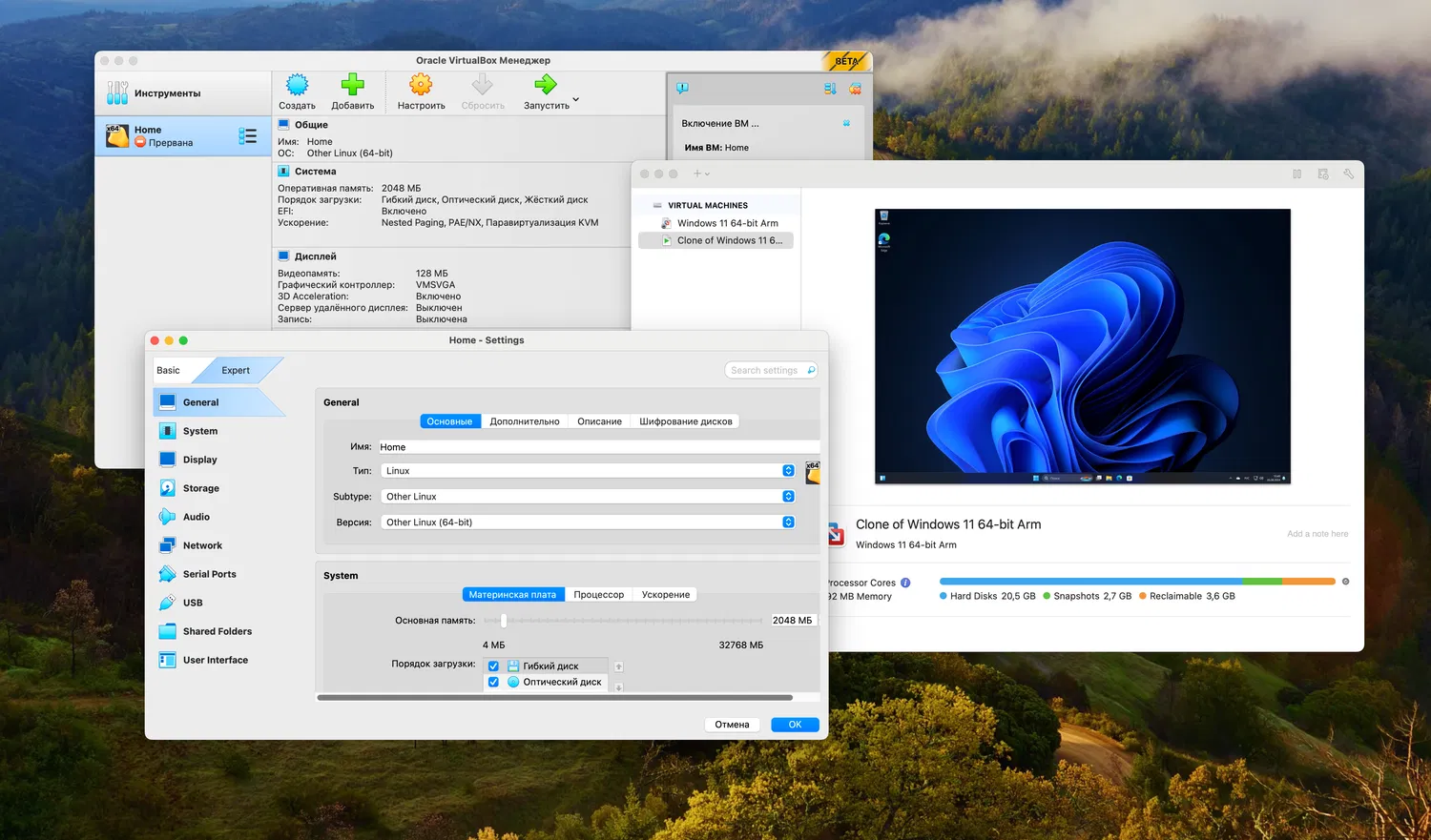Viewport: 1431px width, 840px height.
Task: Click disk usage gear at bar end
Action: tap(1345, 582)
